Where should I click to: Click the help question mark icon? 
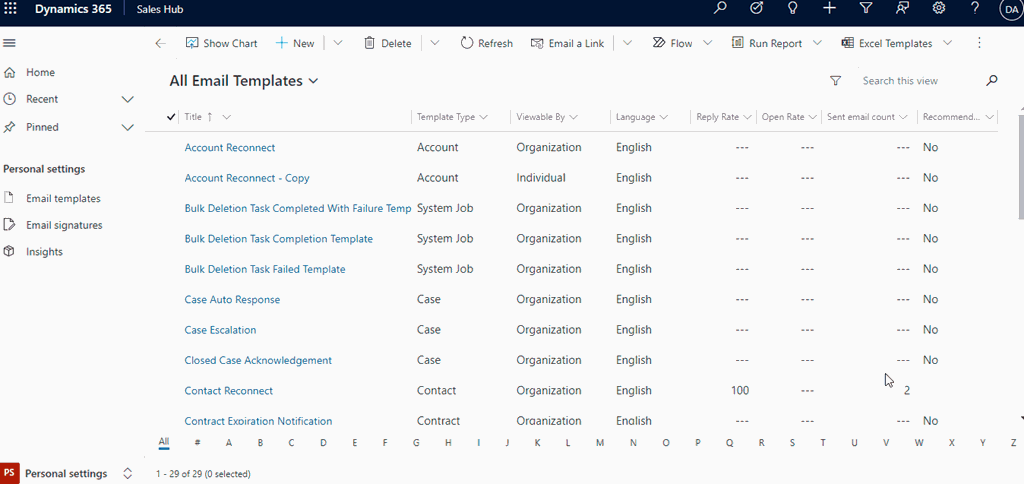(975, 9)
